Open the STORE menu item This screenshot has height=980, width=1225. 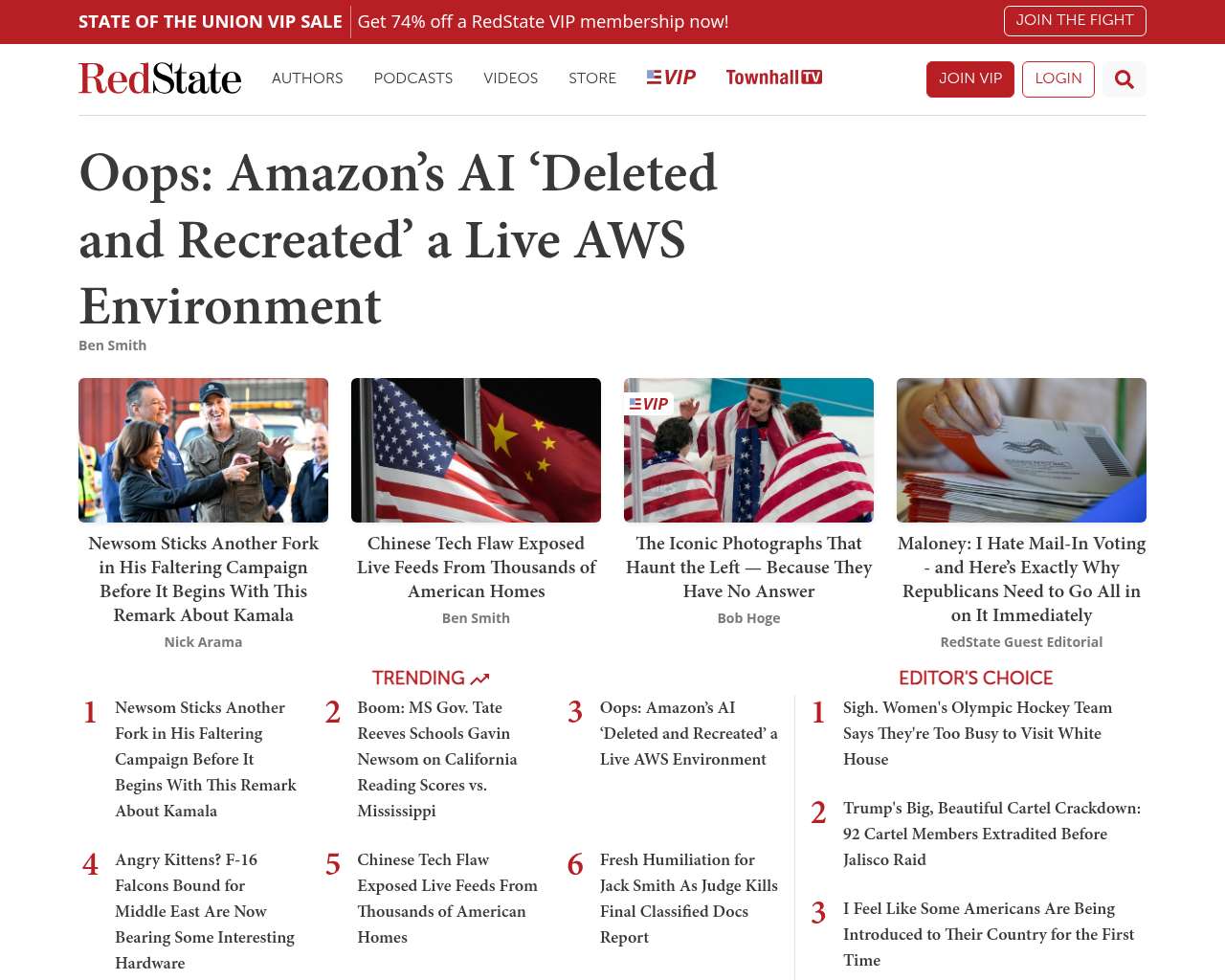[592, 78]
